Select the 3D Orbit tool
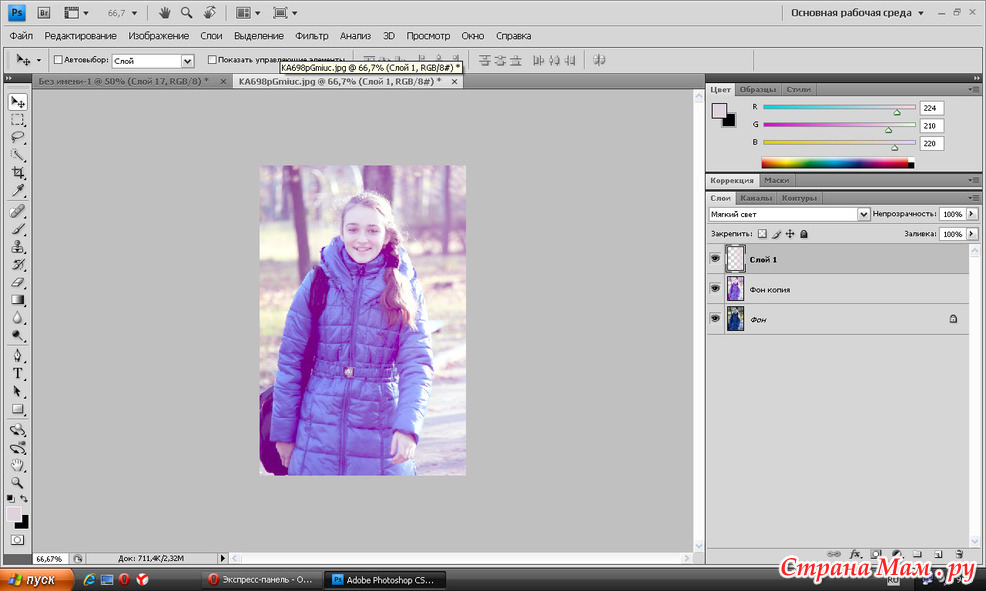986x591 pixels. click(x=18, y=448)
